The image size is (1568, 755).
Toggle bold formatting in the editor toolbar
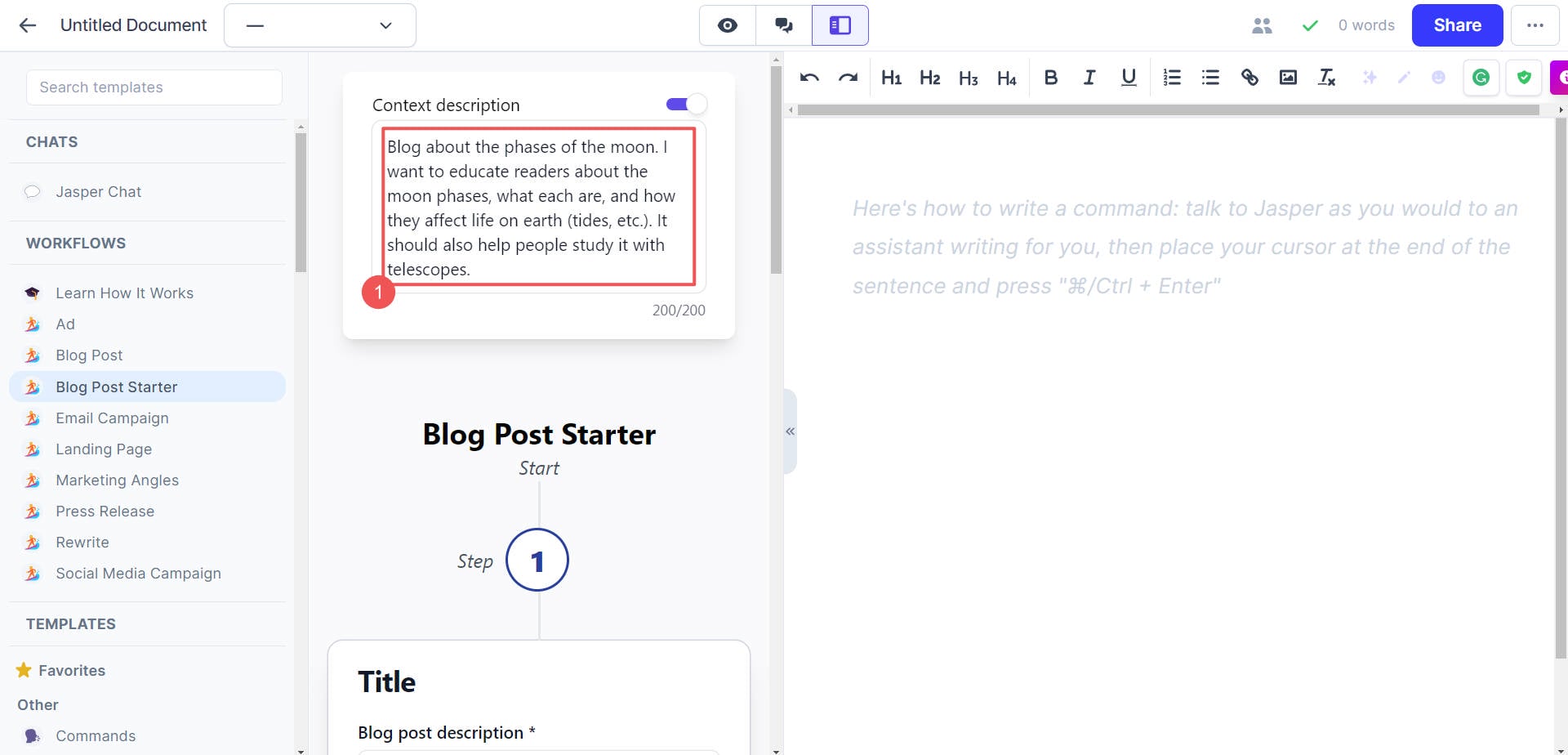(1051, 77)
